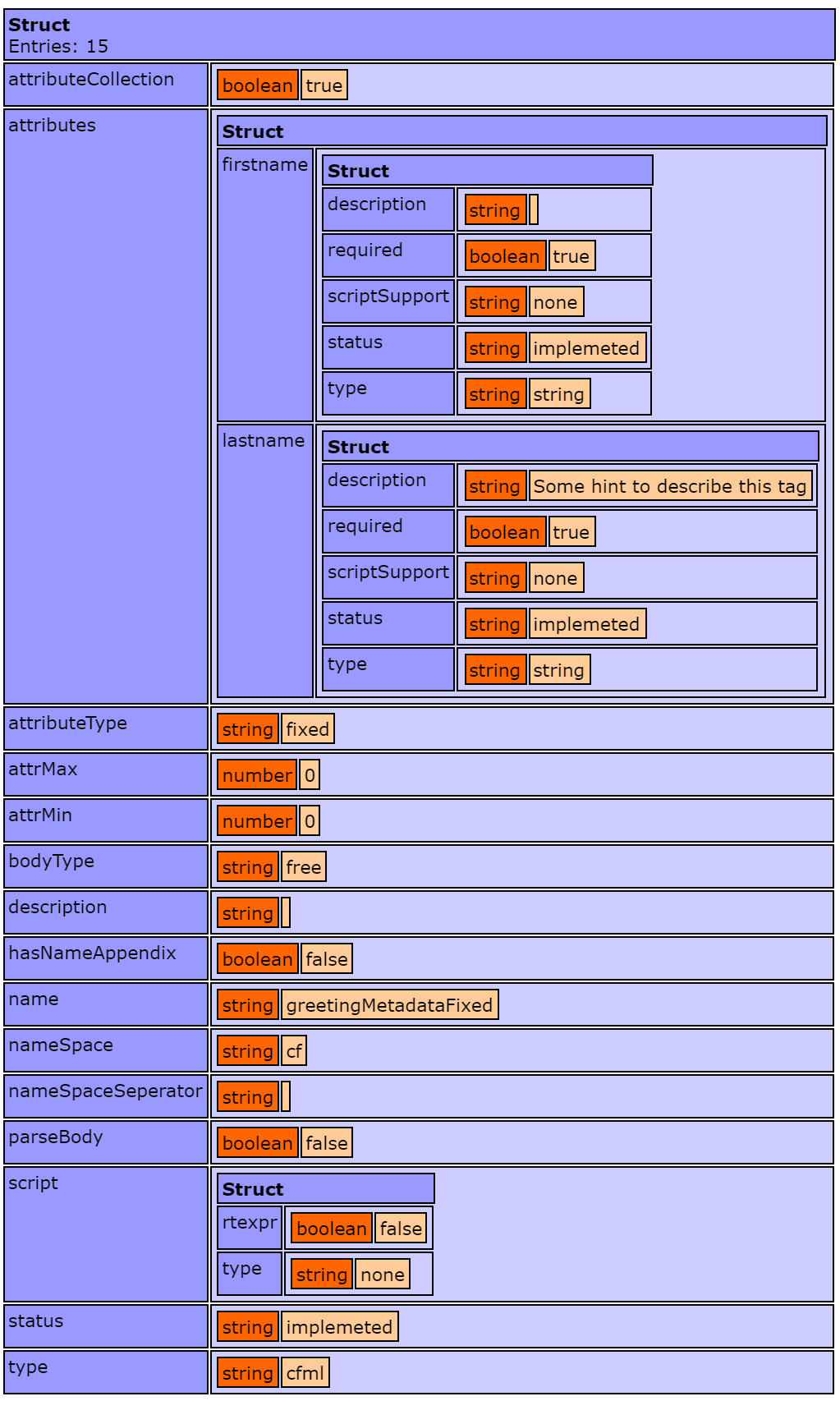Collapse the script Struct header
This screenshot has height=1401, width=840.
[325, 1189]
